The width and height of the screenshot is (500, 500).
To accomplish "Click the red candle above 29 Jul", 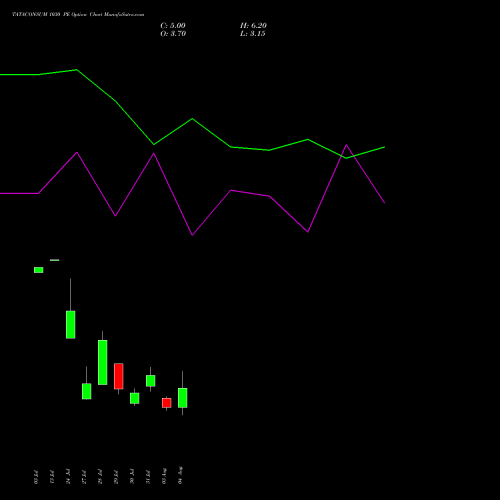I will click(x=119, y=376).
